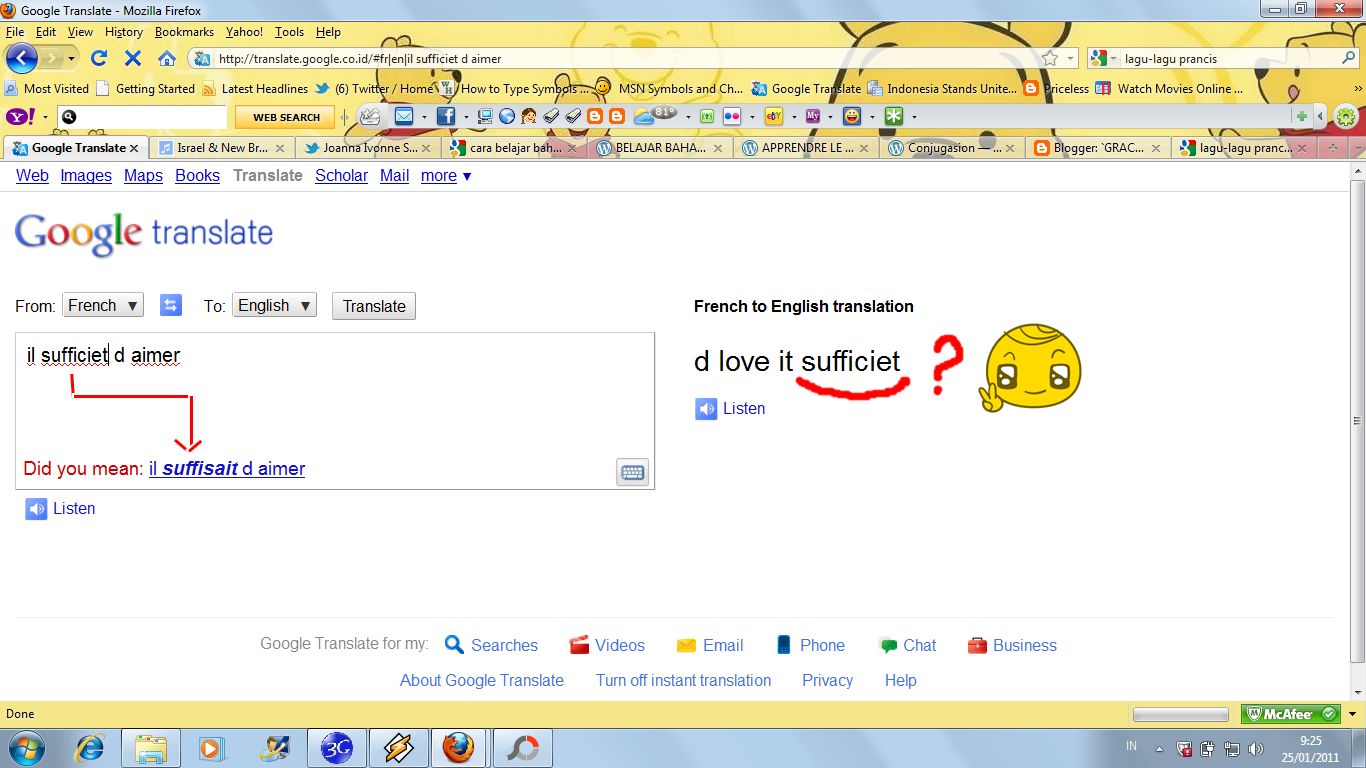Open Yahoo toolbar Mail icon
Viewport: 1366px width, 768px height.
pos(403,117)
